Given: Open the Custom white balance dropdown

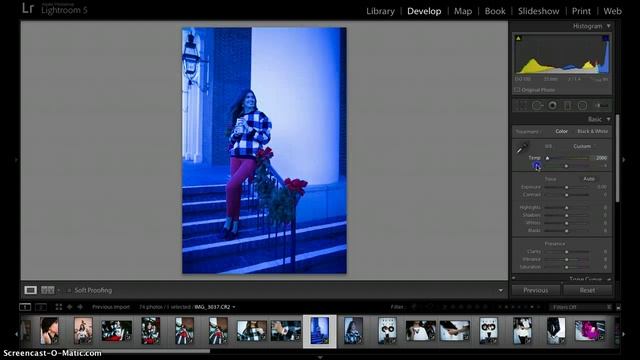Looking at the screenshot, I should coord(583,146).
